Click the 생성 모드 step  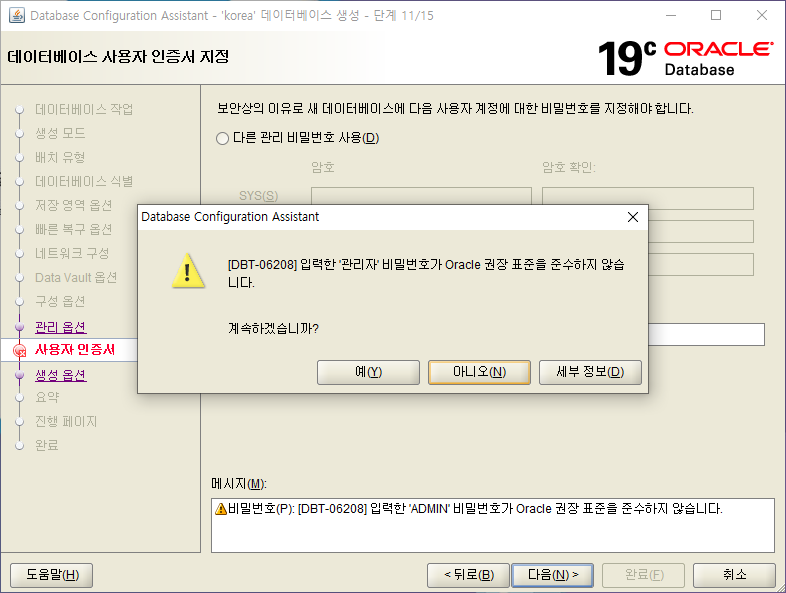pos(60,133)
